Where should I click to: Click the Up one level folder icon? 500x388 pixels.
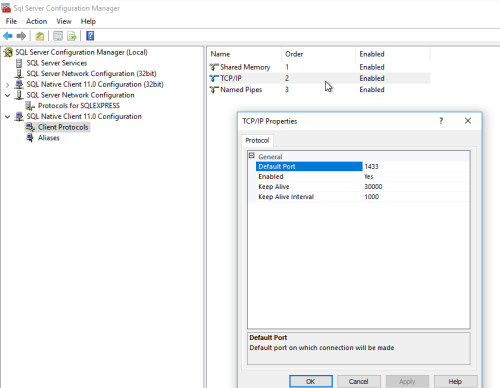pos(40,36)
